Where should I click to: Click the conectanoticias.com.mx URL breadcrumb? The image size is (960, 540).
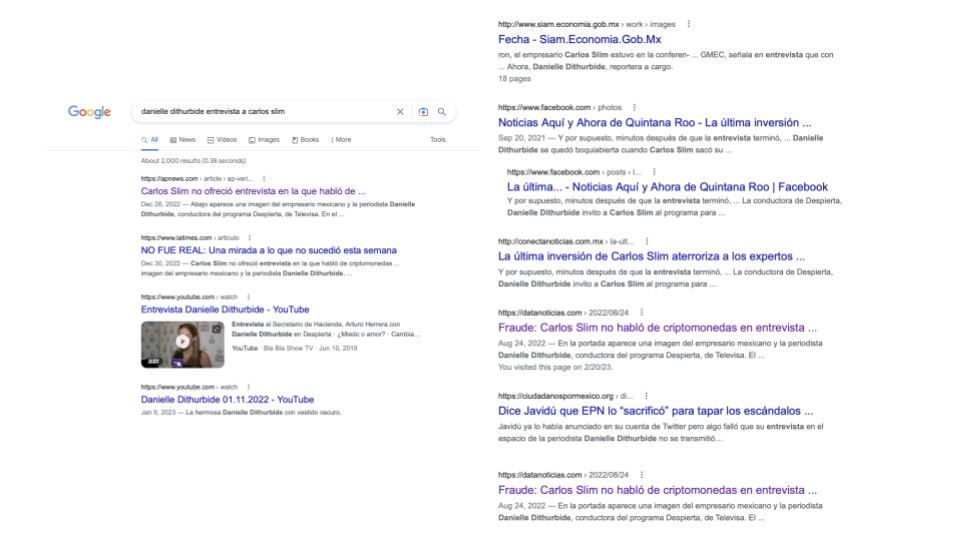pos(566,242)
